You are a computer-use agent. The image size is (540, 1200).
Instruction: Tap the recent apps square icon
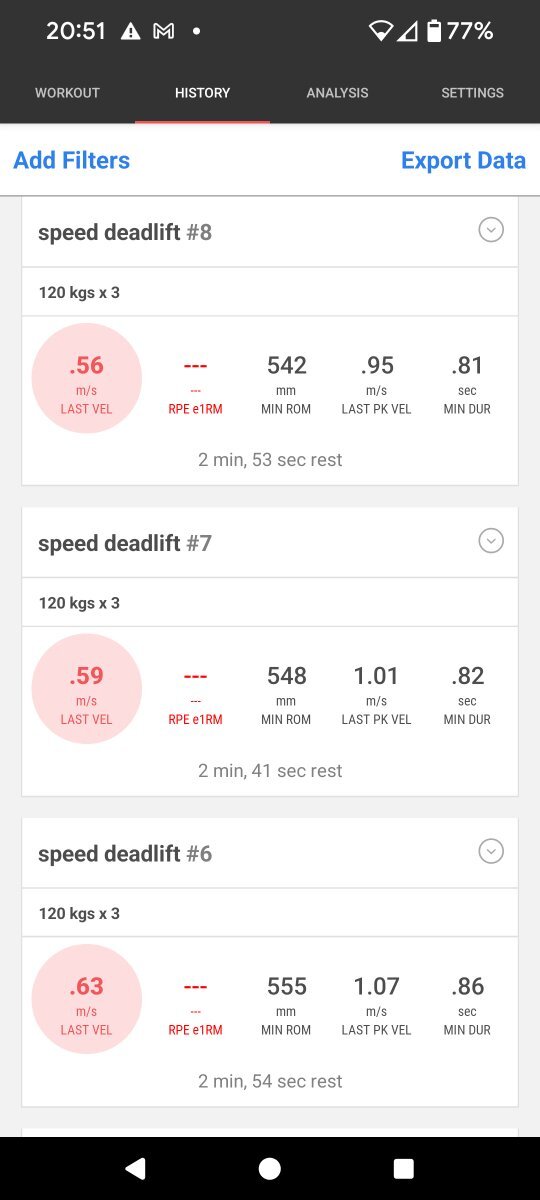pyautogui.click(x=404, y=1168)
